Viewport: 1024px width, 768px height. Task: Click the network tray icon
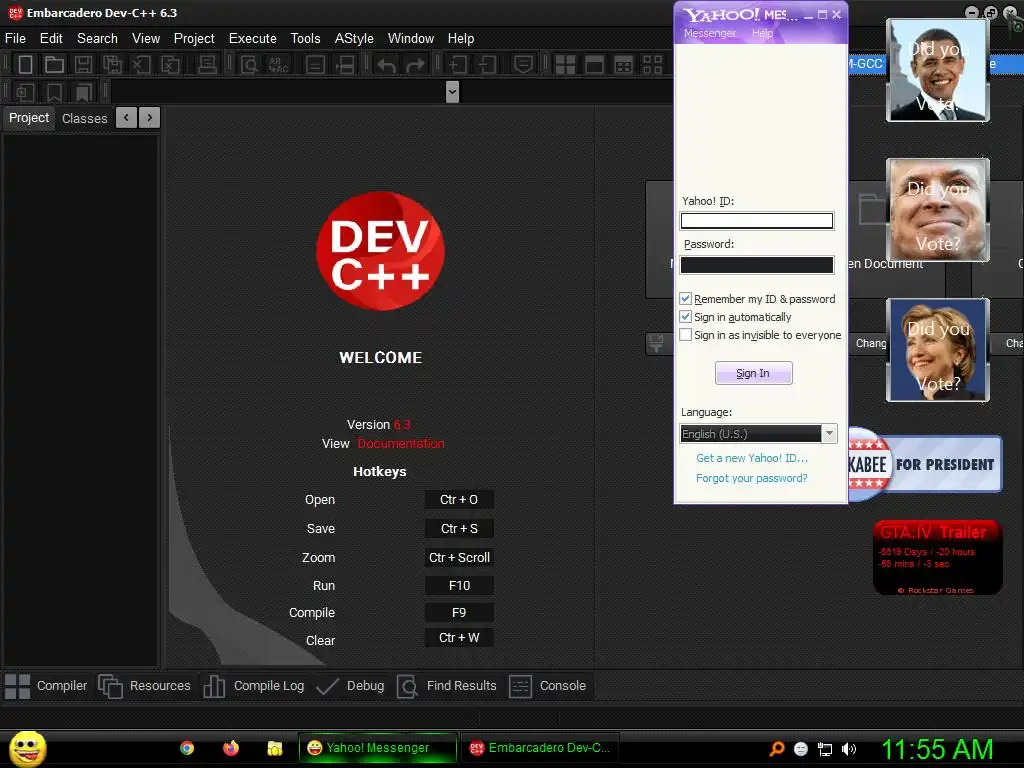pos(825,749)
